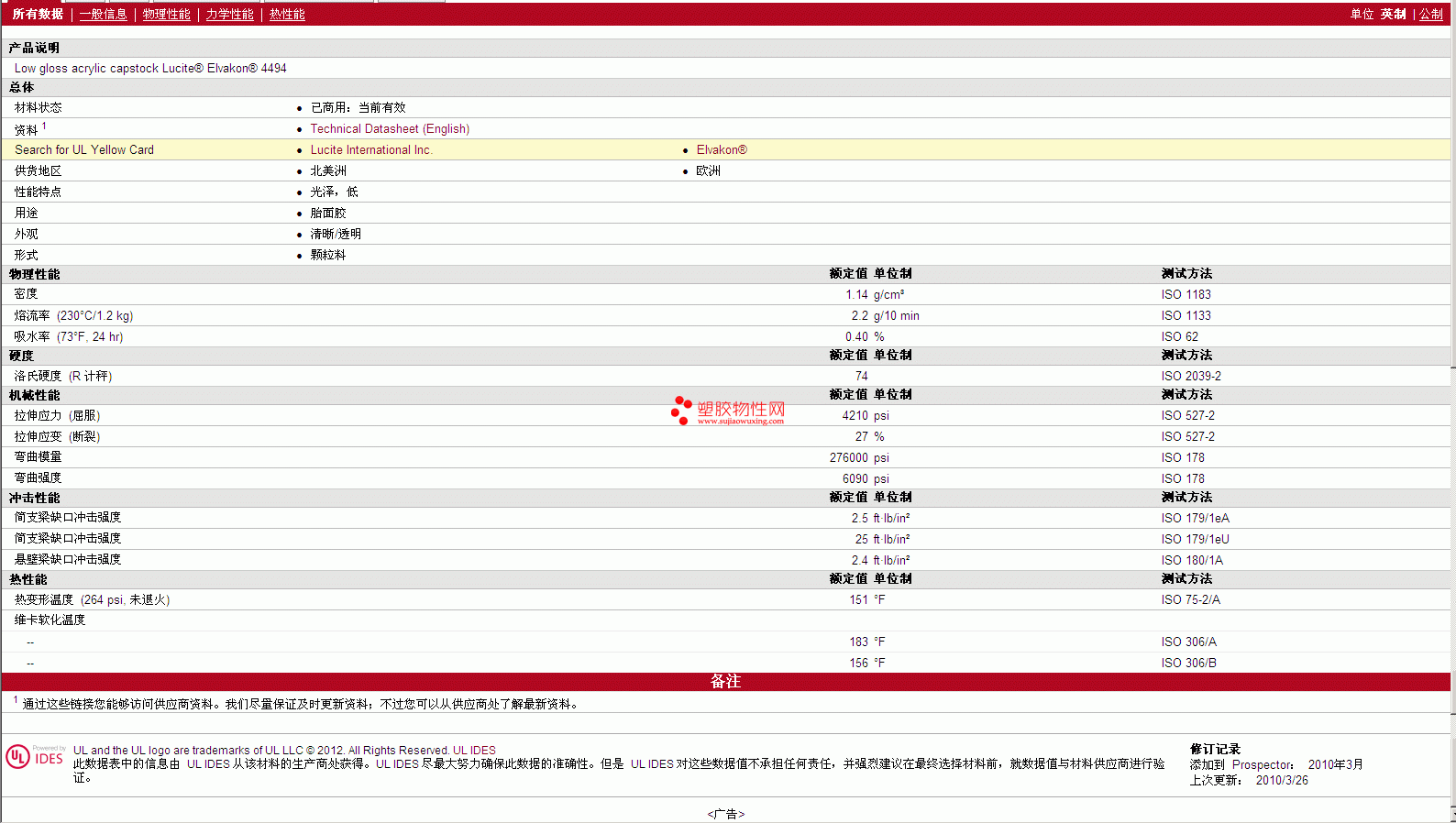This screenshot has width=1456, height=823.
Task: Click ISO 2039-2 test method
Action: pos(1191,377)
